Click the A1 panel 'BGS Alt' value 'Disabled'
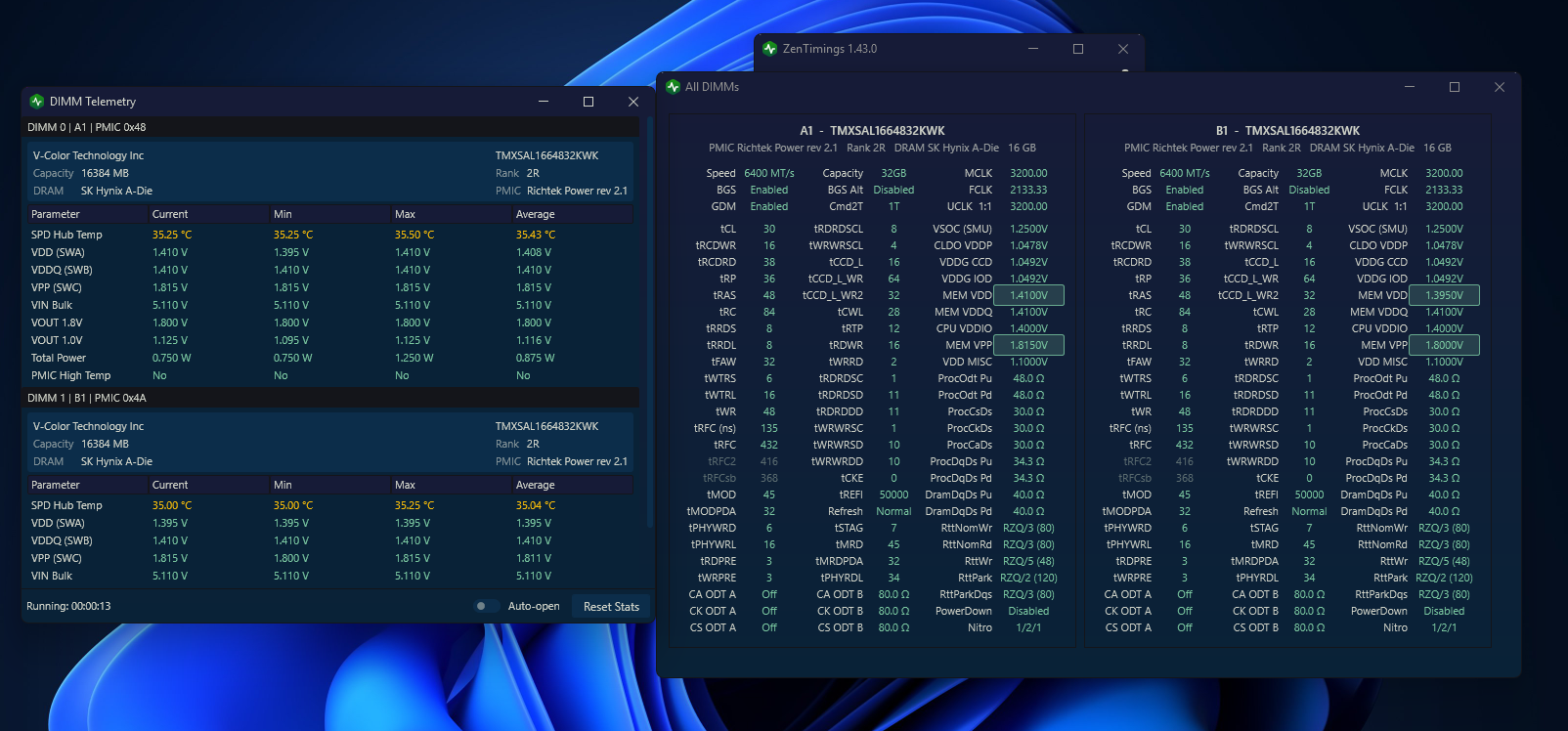This screenshot has width=1568, height=731. tap(893, 190)
